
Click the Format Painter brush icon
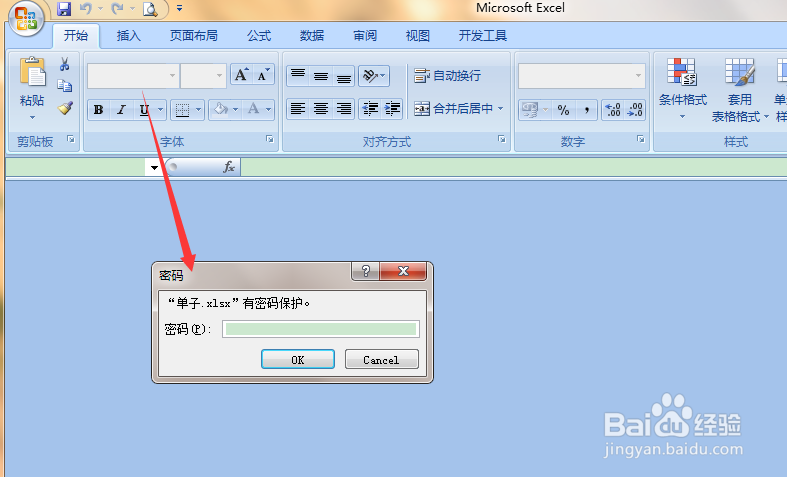[x=65, y=107]
